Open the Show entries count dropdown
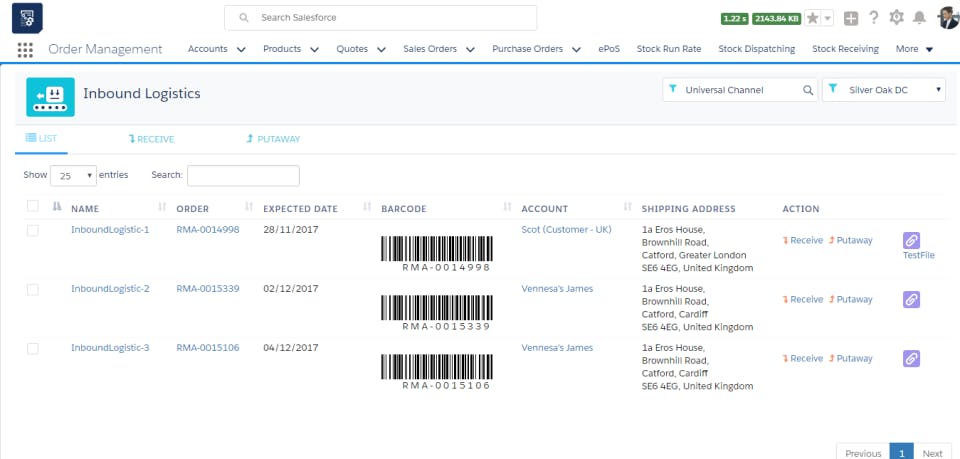This screenshot has height=459, width=960. tap(73, 176)
